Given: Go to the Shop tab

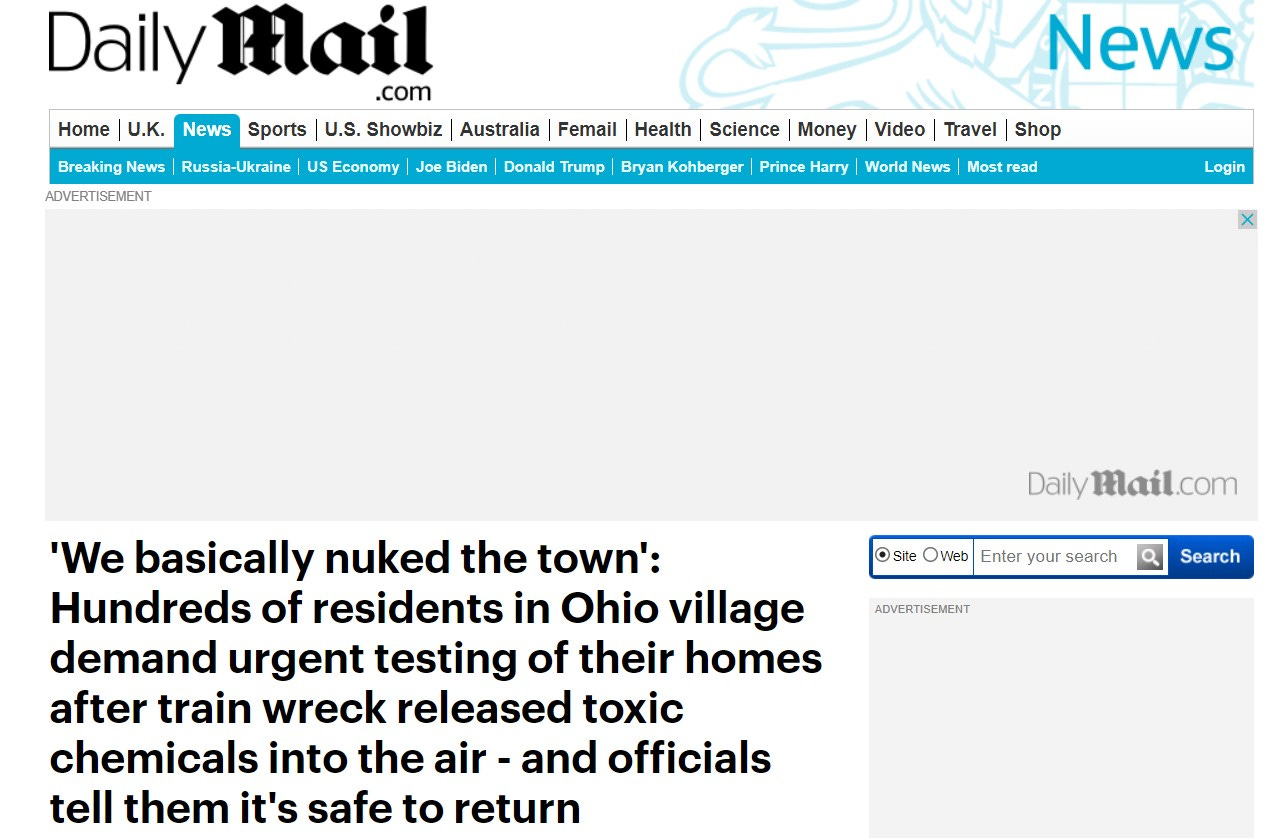Looking at the screenshot, I should pyautogui.click(x=1038, y=130).
